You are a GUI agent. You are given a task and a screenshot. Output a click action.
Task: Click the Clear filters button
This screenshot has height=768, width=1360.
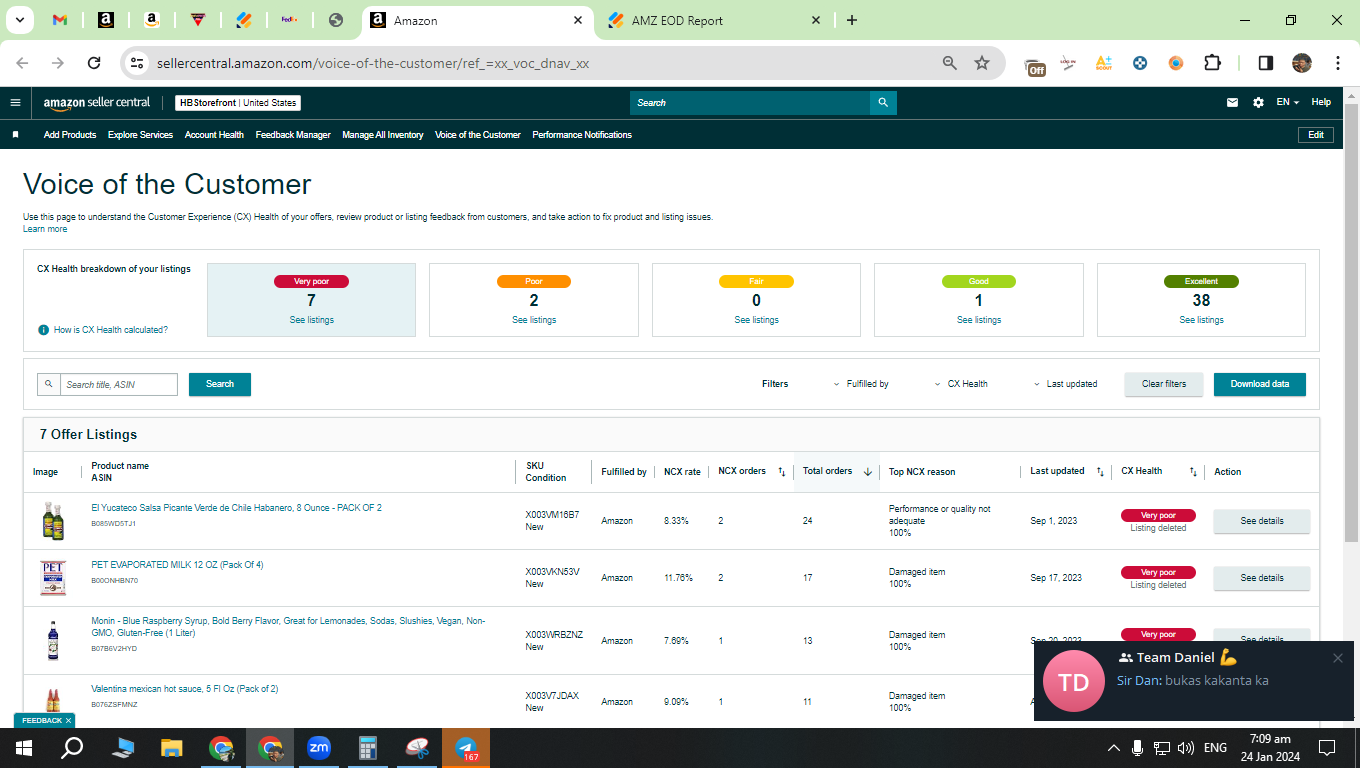tap(1164, 384)
